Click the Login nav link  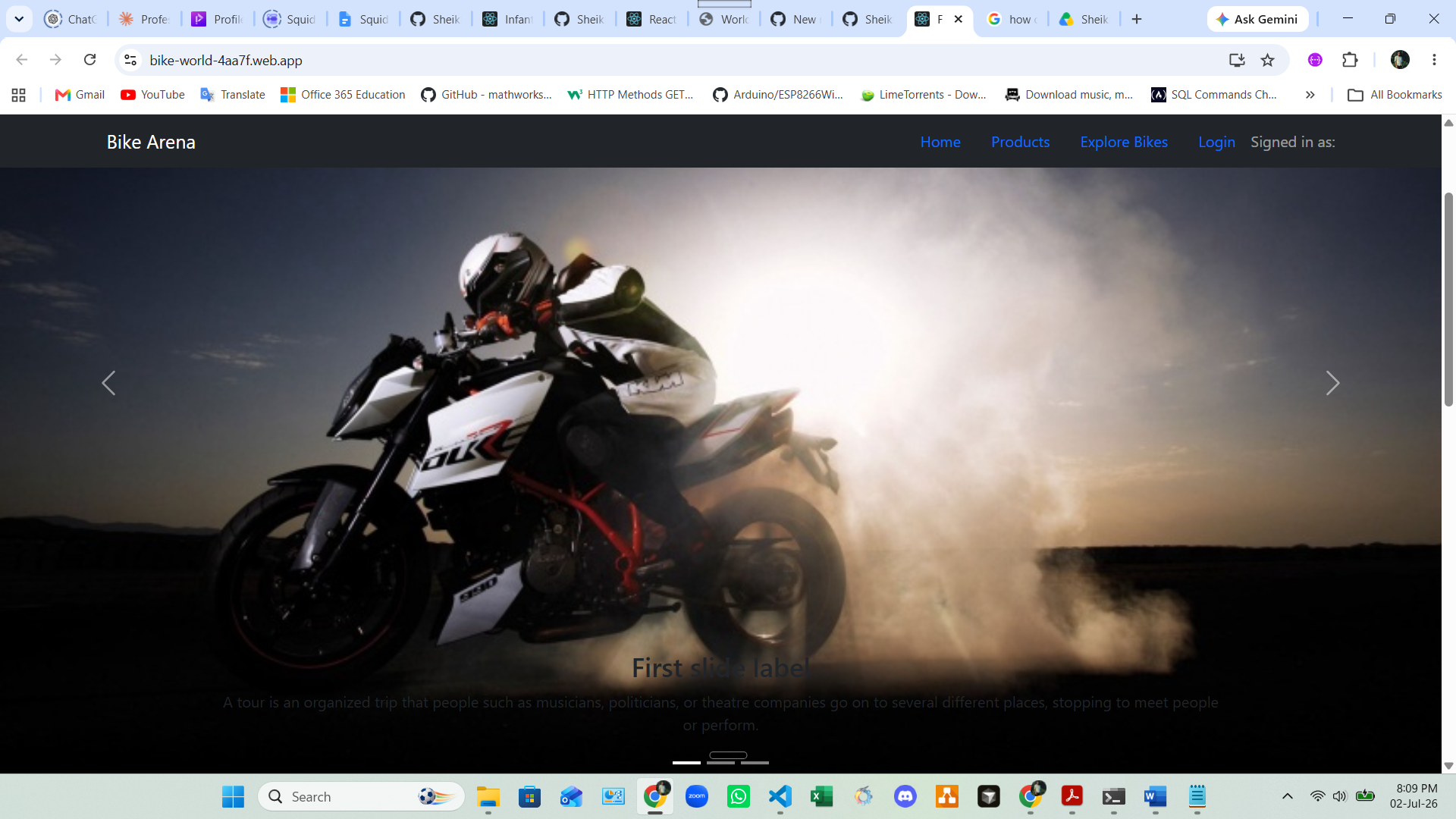pos(1216,142)
